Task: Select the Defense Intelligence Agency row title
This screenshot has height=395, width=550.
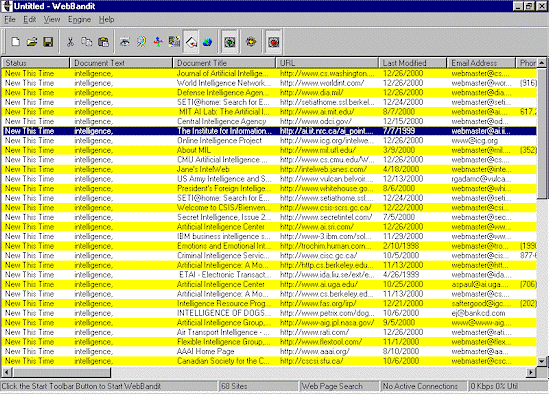Action: coord(222,93)
